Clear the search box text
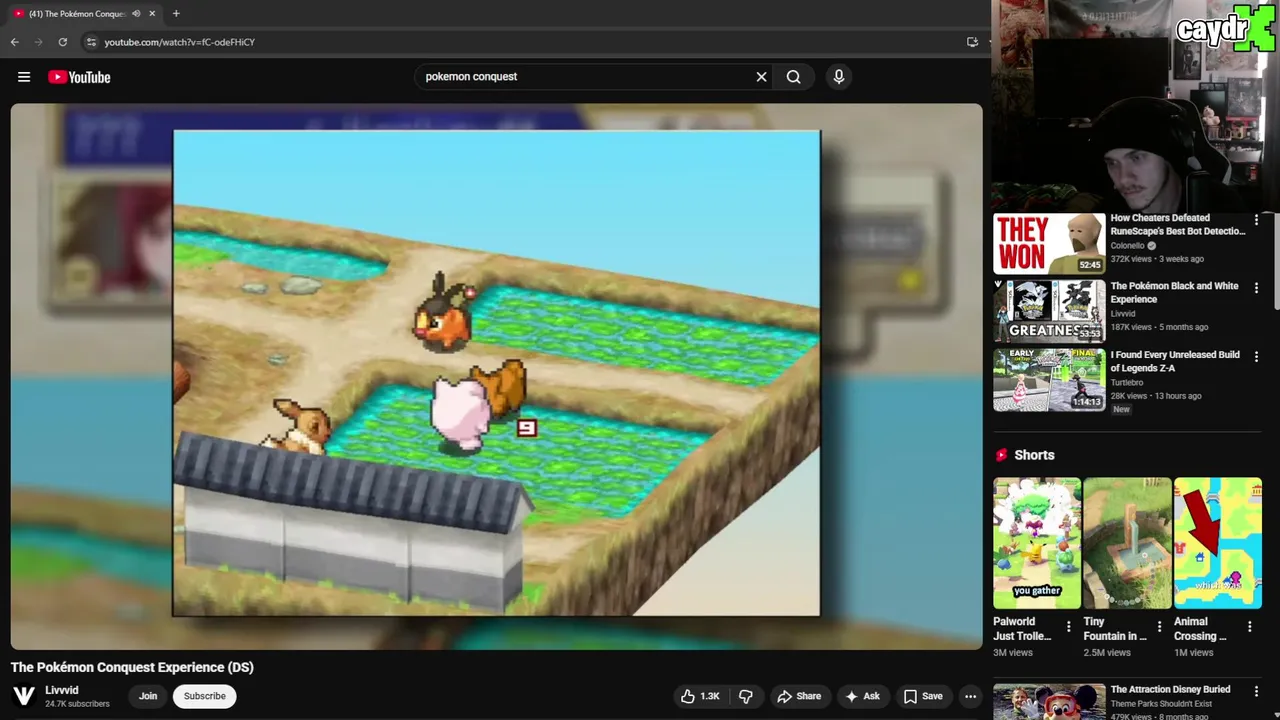The image size is (1280, 720). click(761, 77)
